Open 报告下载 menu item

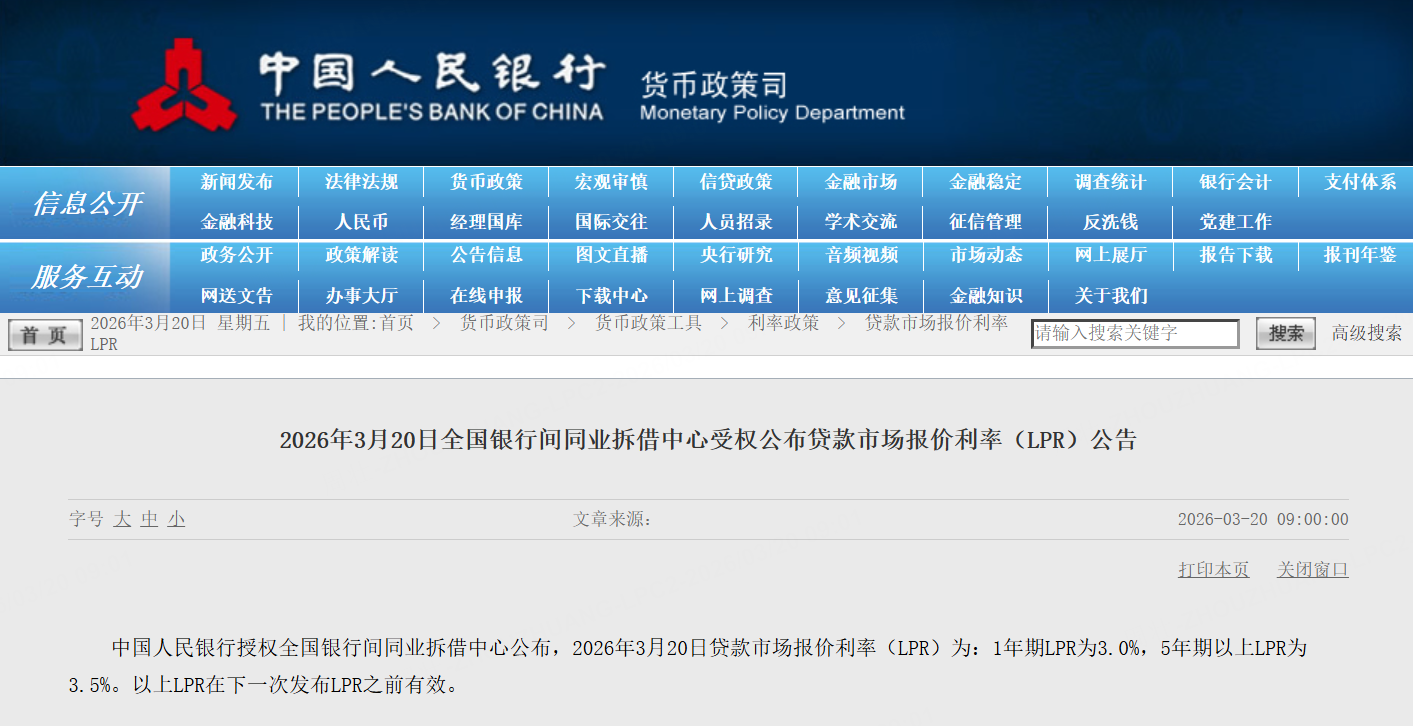coord(1236,255)
